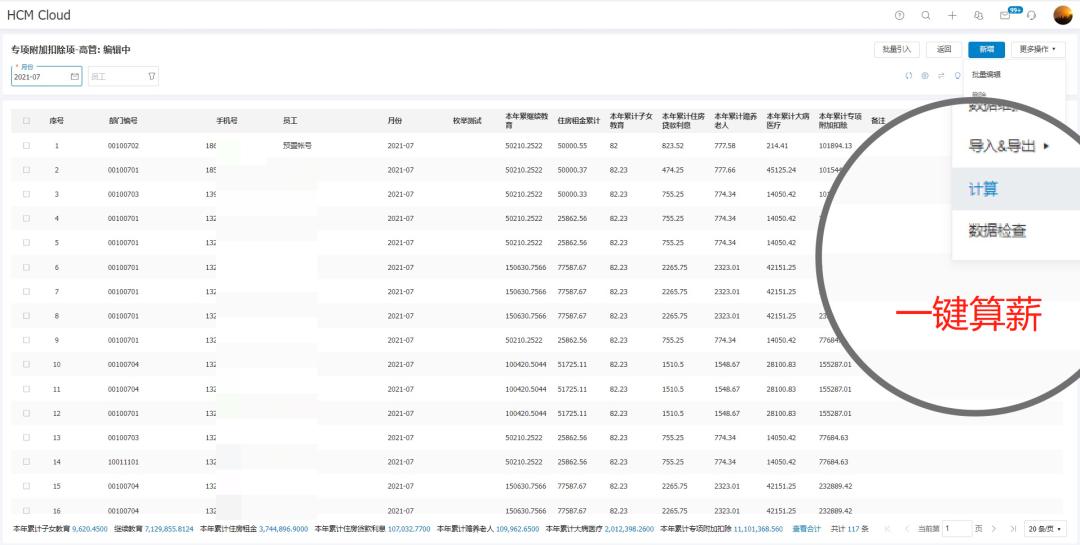Open the help question-mark icon
This screenshot has width=1080, height=545.
coord(900,15)
